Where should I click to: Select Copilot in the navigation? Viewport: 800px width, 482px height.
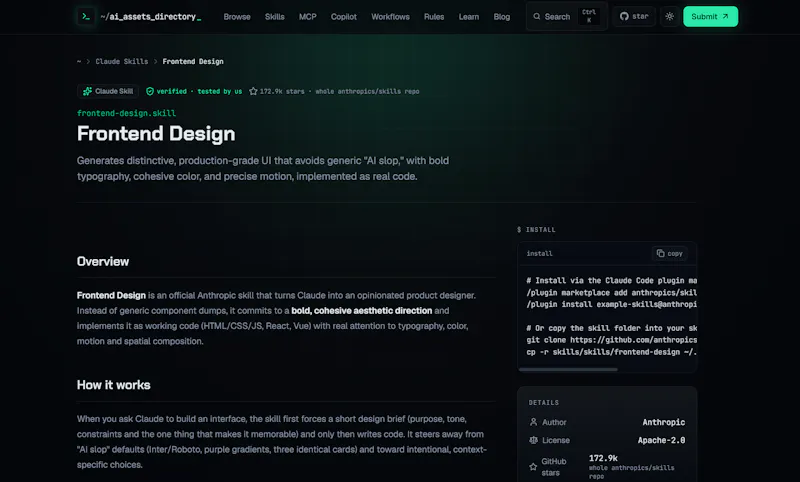pos(343,17)
